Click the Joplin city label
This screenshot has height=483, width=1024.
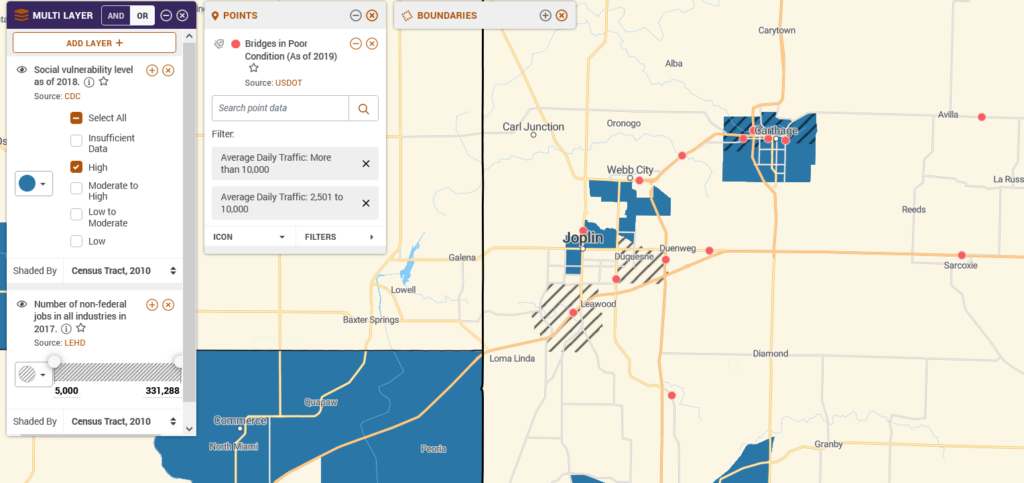coord(583,238)
